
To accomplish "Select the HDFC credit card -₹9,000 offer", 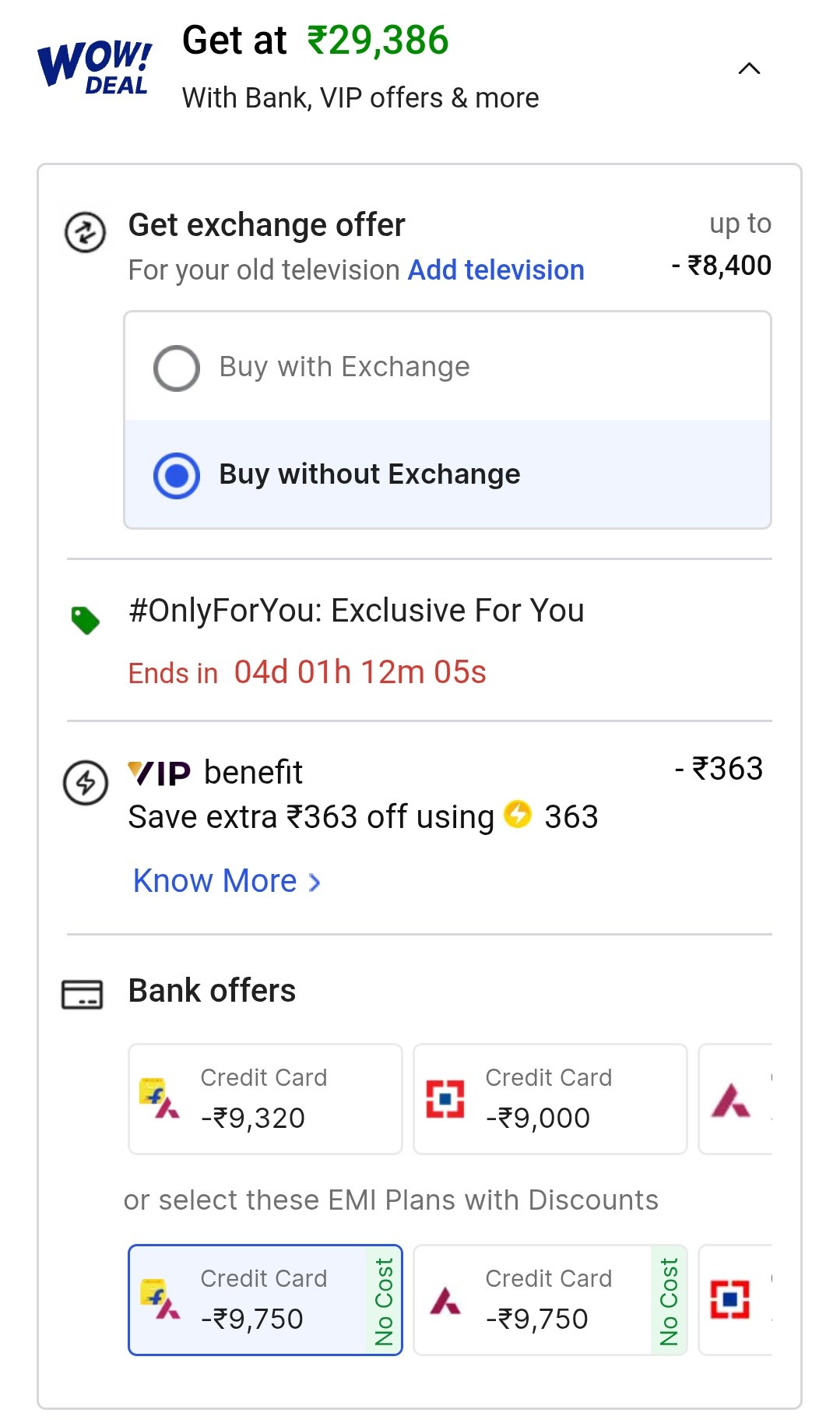I will [550, 1098].
